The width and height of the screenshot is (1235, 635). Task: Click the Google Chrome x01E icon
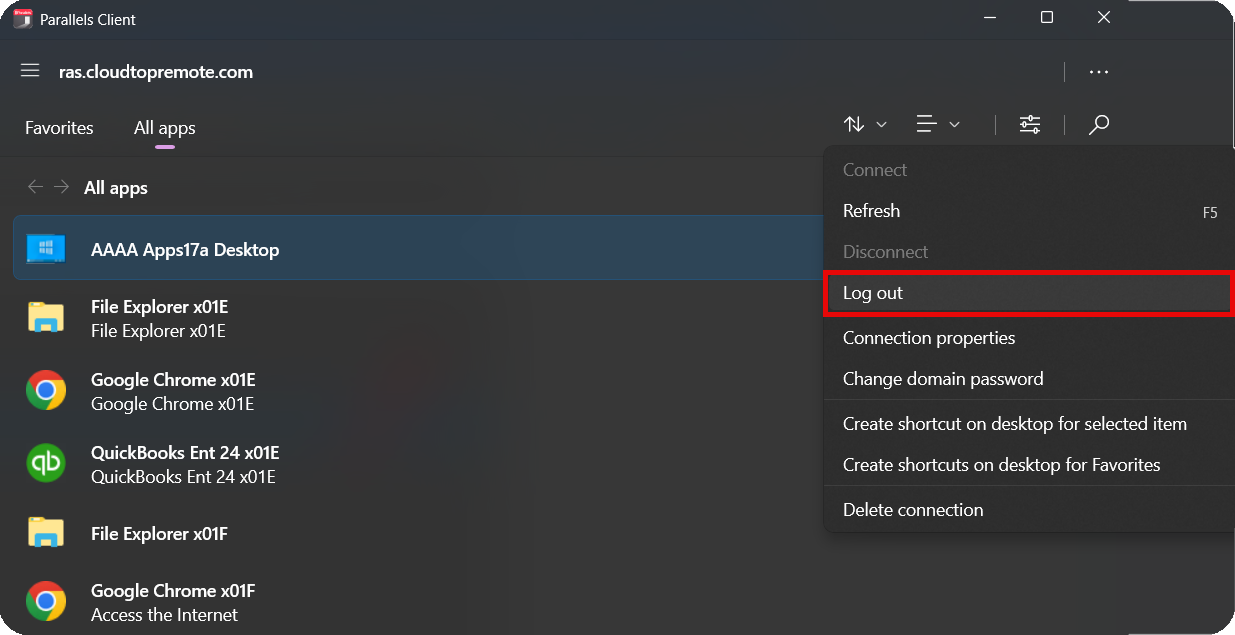pos(46,391)
